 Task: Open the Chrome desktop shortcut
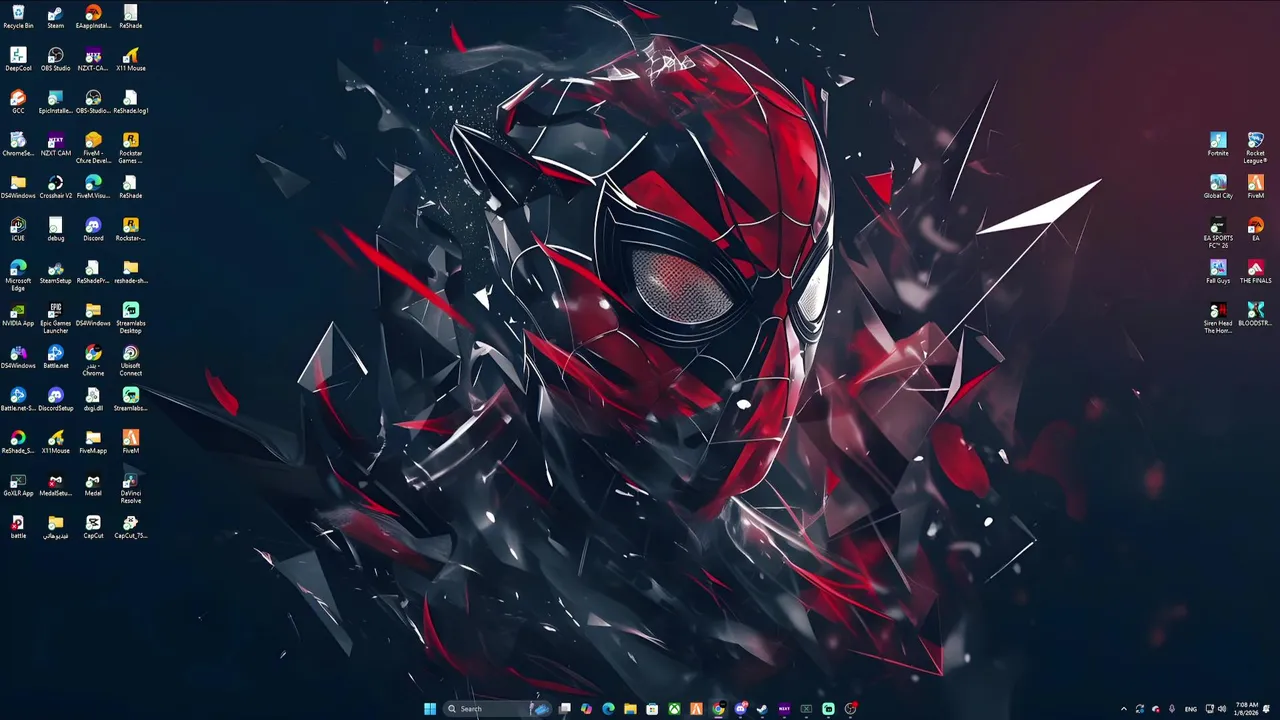tap(93, 360)
